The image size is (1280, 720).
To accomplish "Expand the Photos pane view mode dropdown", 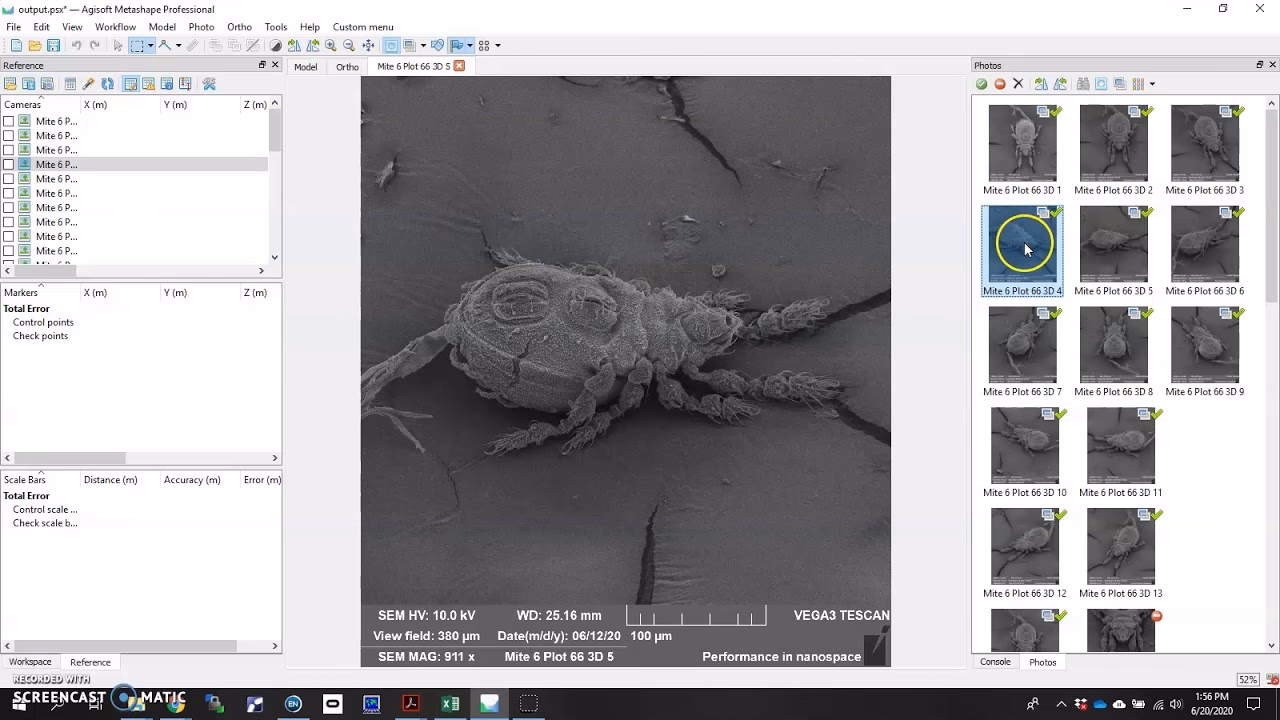I will [1152, 84].
